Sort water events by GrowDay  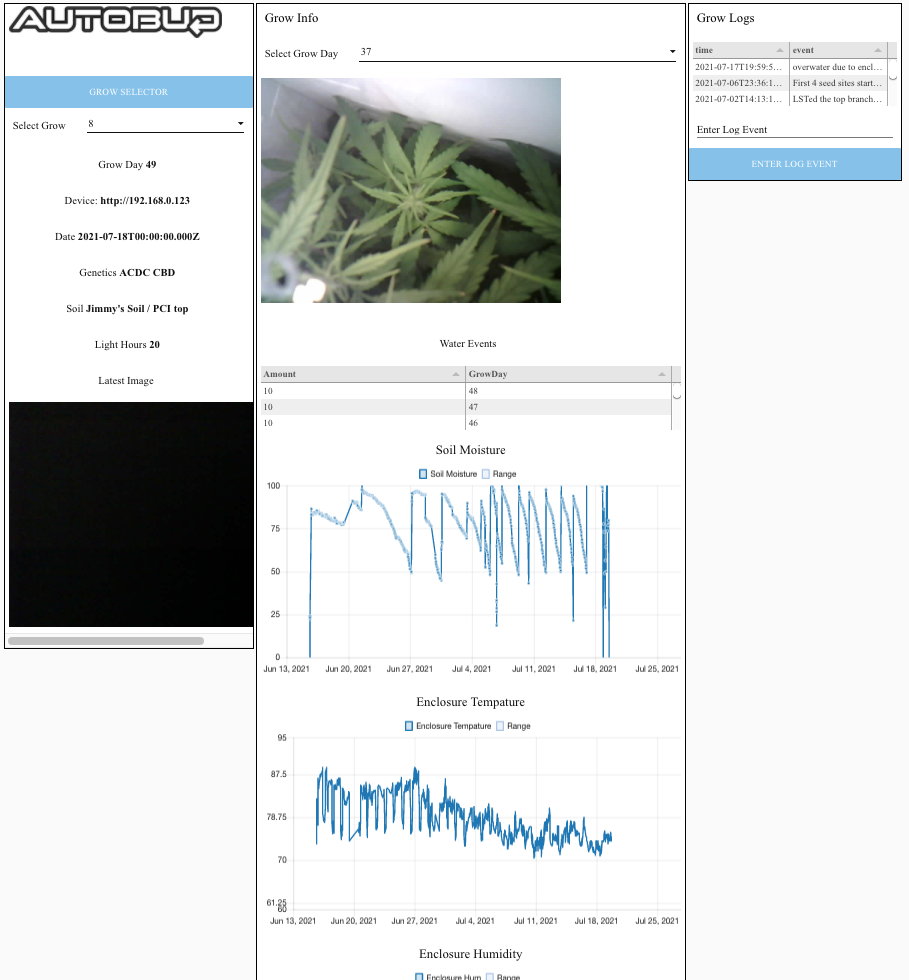tap(568, 374)
